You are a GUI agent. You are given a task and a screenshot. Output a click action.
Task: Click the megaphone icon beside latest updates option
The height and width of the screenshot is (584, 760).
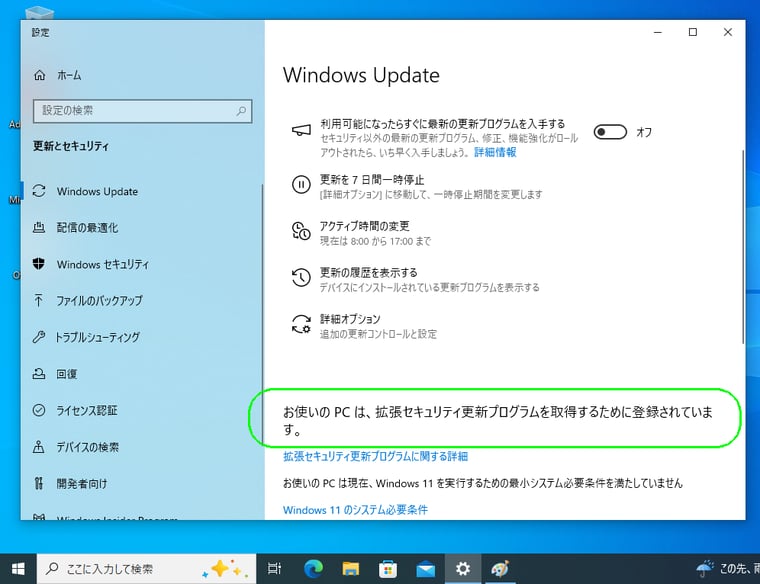(x=301, y=130)
